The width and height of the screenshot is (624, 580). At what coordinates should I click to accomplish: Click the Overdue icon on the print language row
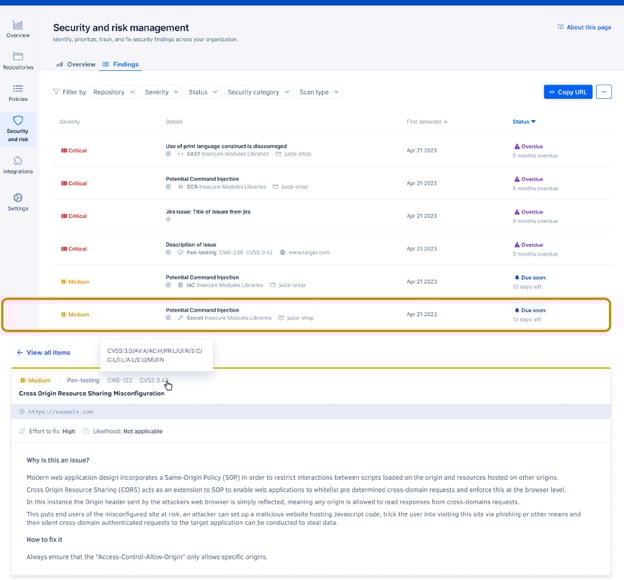tap(517, 146)
